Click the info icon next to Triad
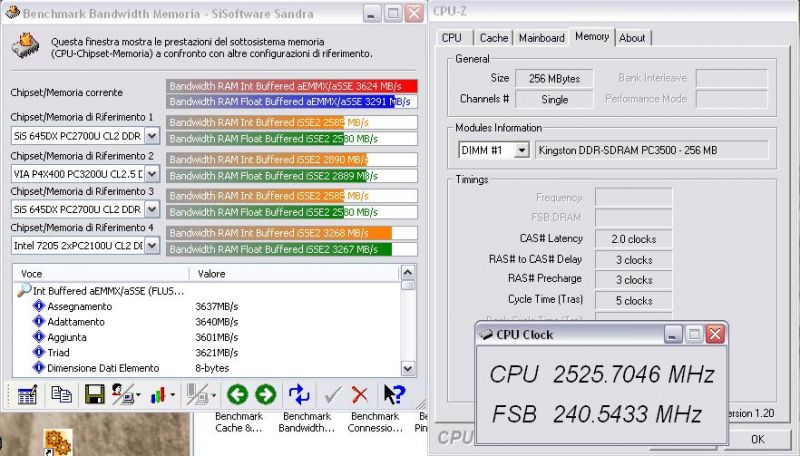The height and width of the screenshot is (456, 800). (x=39, y=351)
